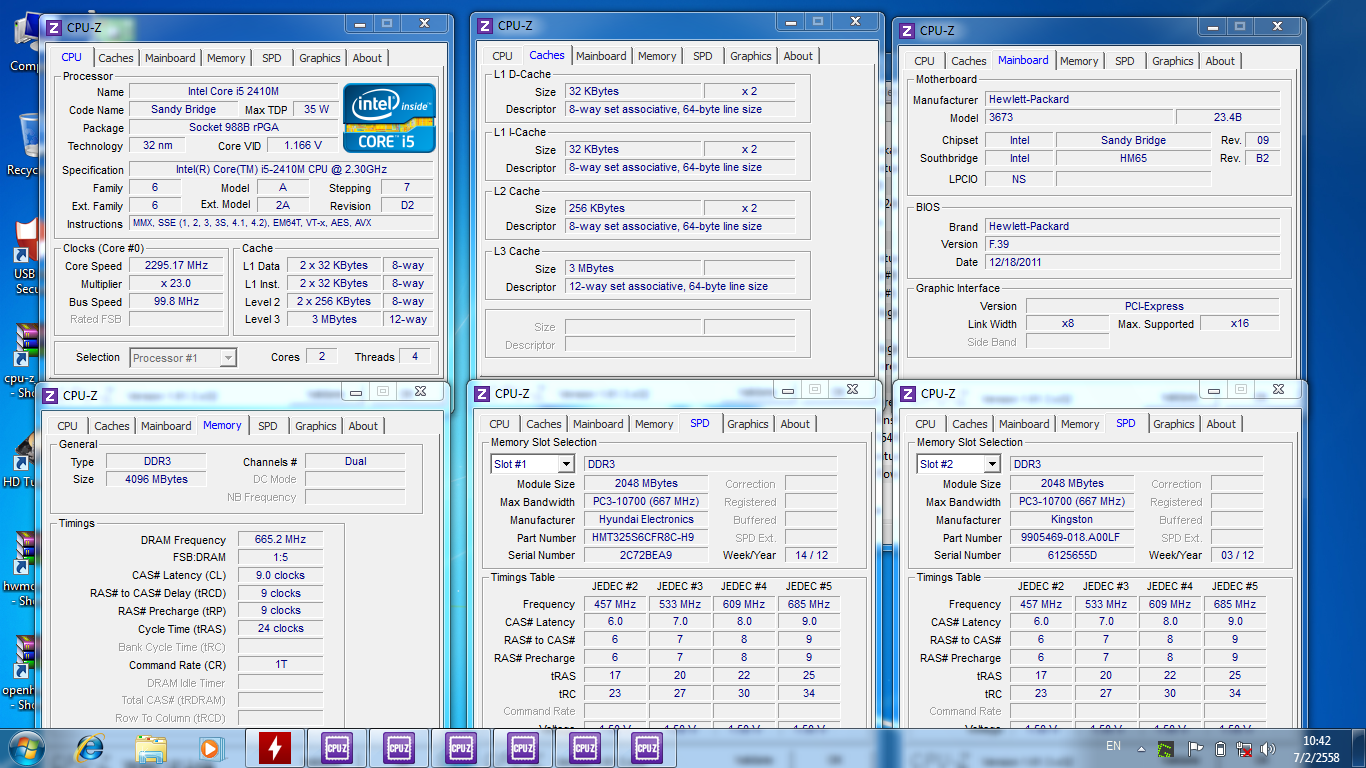Open Windows Explorer folder icon in taskbar
Image resolution: width=1366 pixels, height=768 pixels.
coord(151,747)
